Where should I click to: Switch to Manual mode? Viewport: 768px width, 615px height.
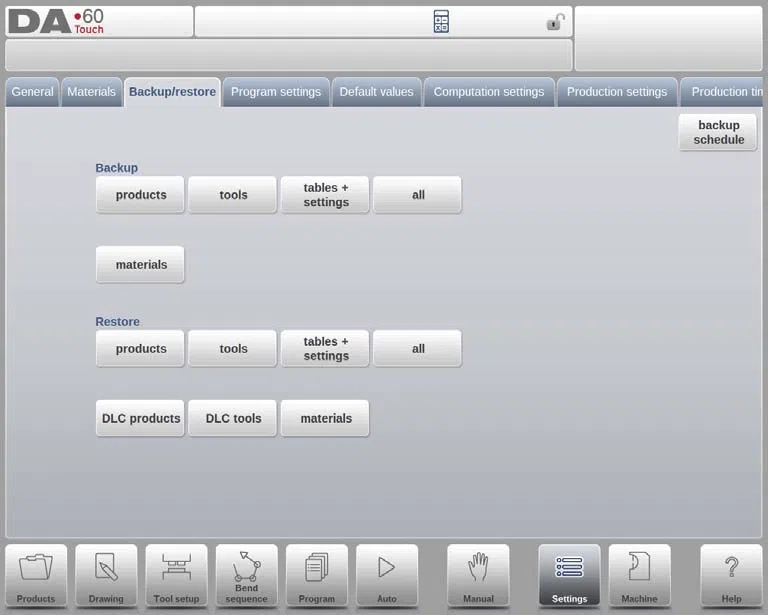(478, 576)
